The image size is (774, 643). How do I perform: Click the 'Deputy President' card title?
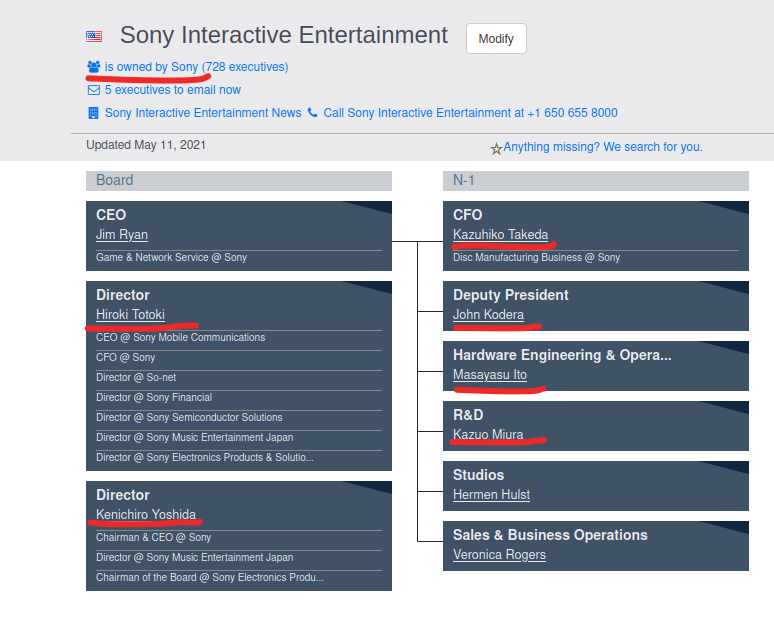[510, 295]
